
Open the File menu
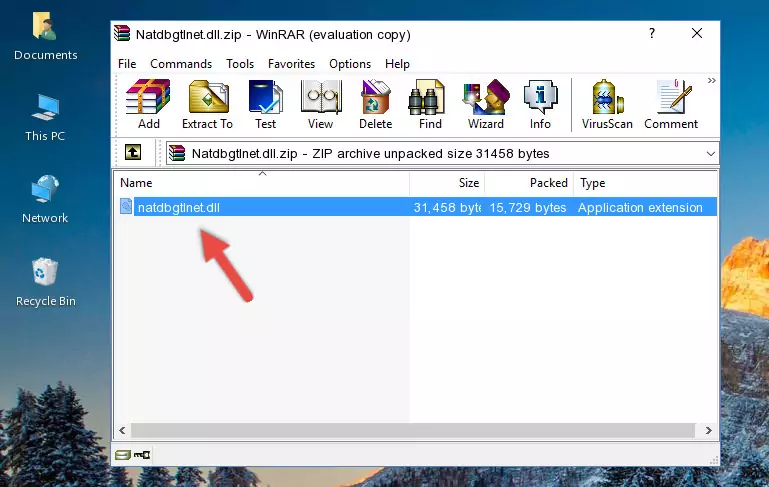[x=127, y=64]
